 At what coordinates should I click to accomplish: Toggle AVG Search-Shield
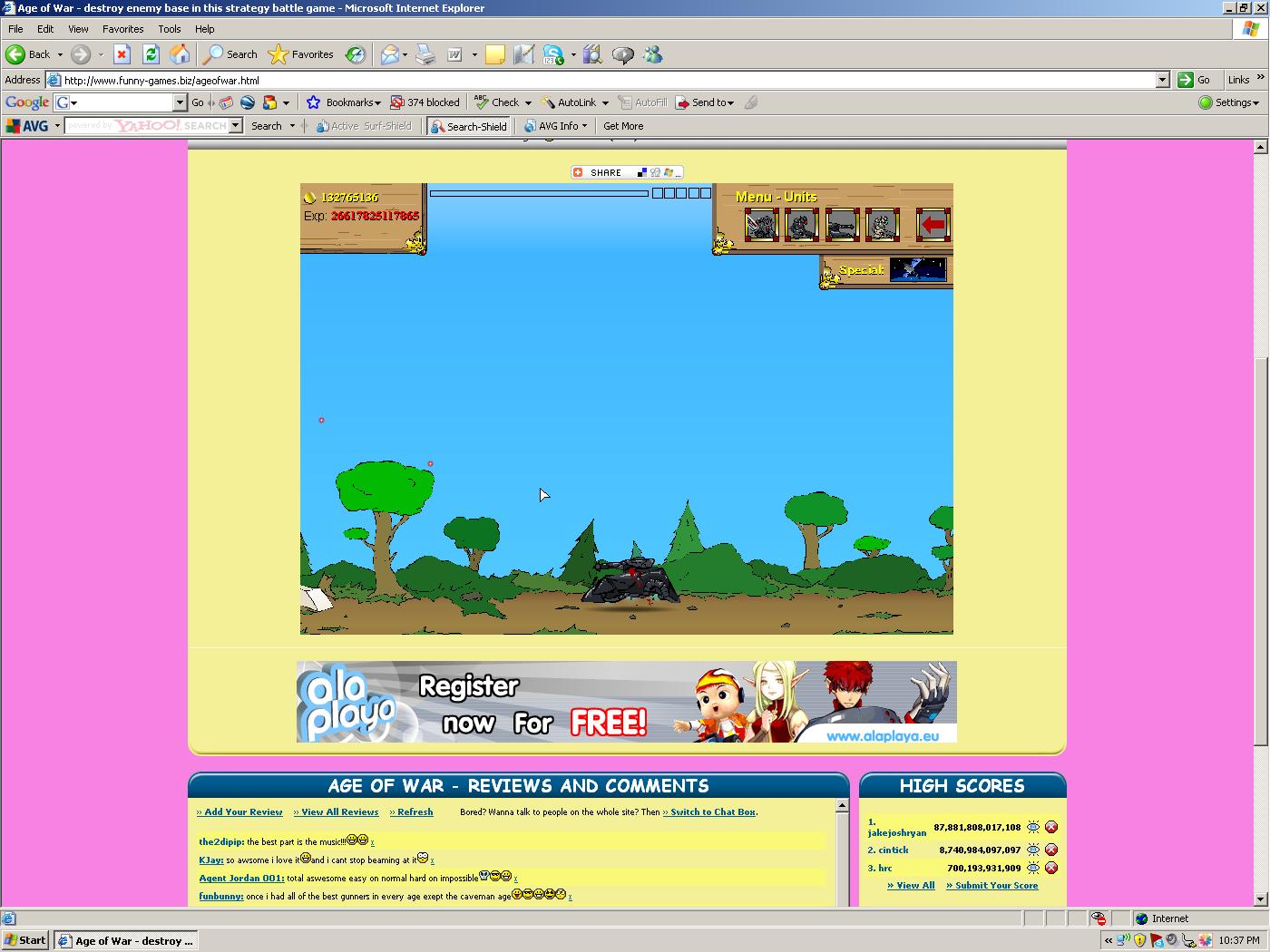pos(468,126)
